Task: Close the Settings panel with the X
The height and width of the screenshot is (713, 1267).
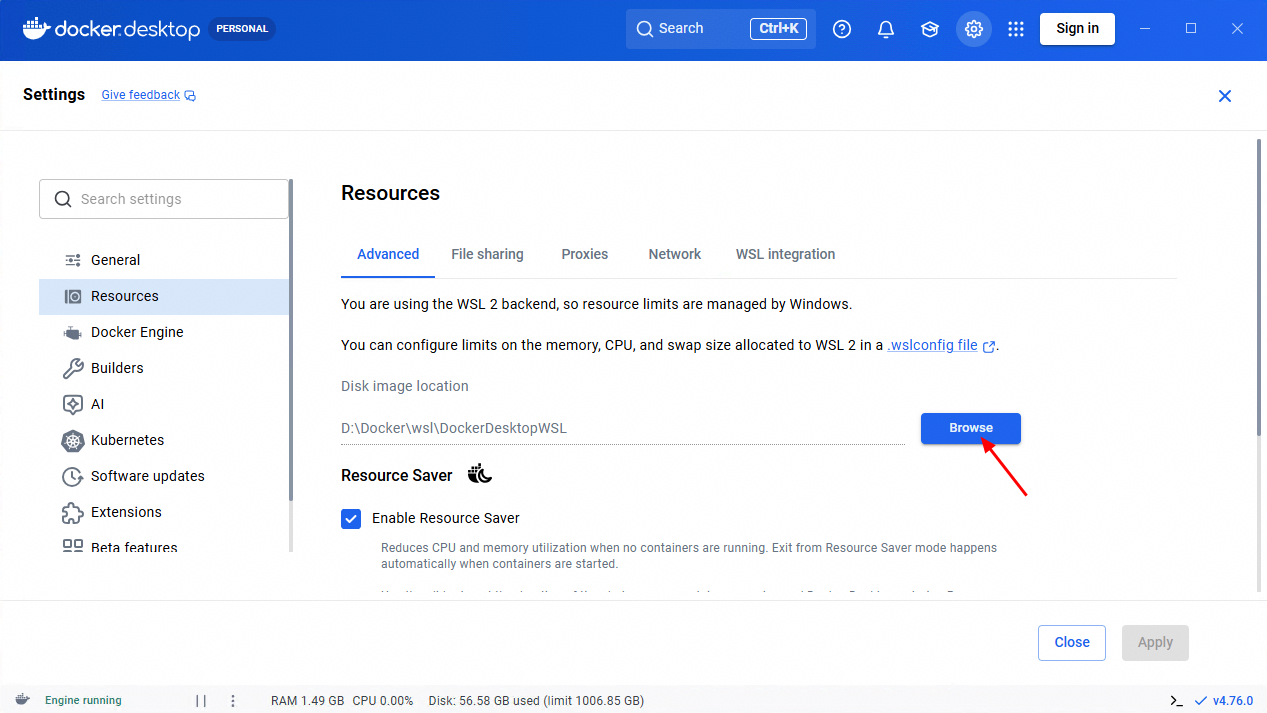Action: point(1225,96)
